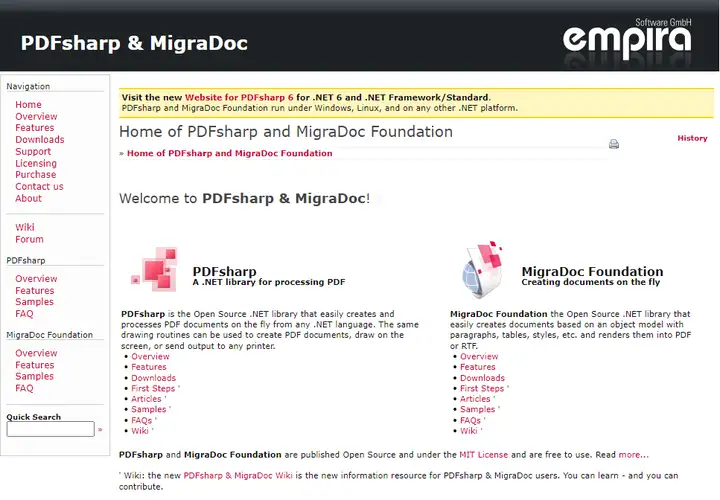720x500 pixels.
Task: Open FAQs in the PDFsharp bullet list
Action: [141, 420]
